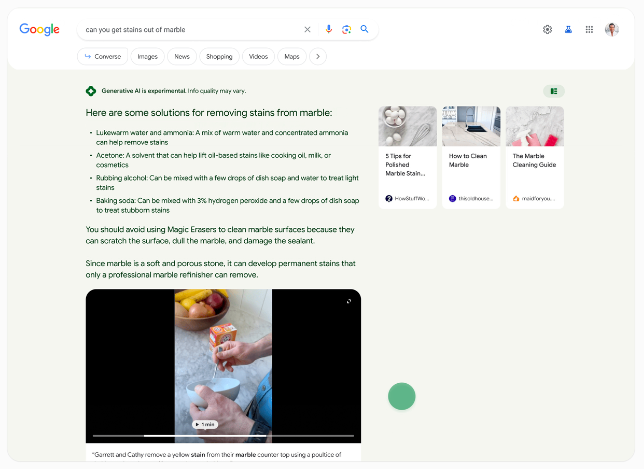Open Google settings gear
644x469 pixels.
(x=547, y=30)
